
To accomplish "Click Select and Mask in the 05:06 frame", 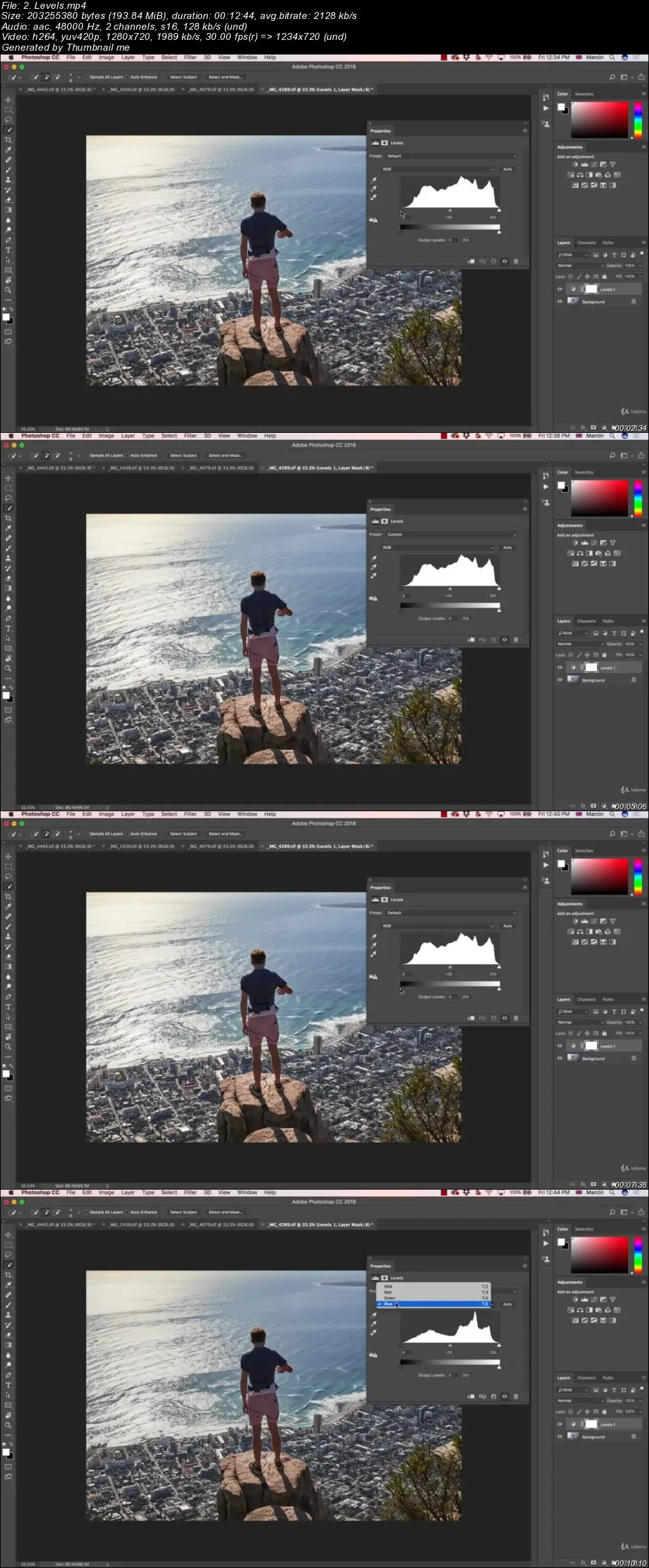I will coord(224,456).
